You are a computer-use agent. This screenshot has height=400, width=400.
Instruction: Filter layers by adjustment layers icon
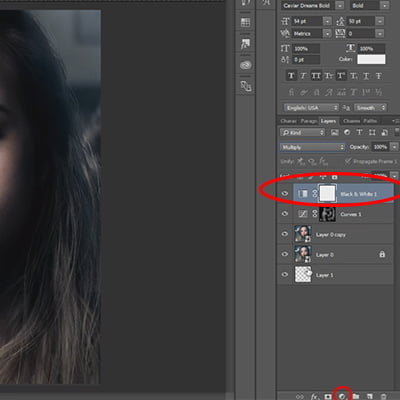(x=347, y=132)
